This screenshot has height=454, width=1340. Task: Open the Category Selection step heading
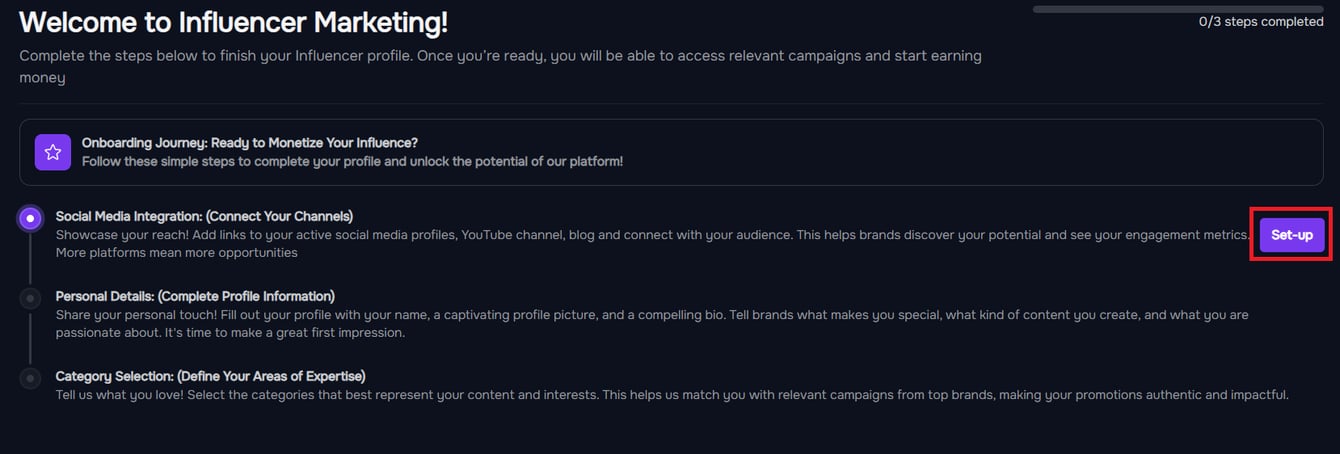pos(210,376)
